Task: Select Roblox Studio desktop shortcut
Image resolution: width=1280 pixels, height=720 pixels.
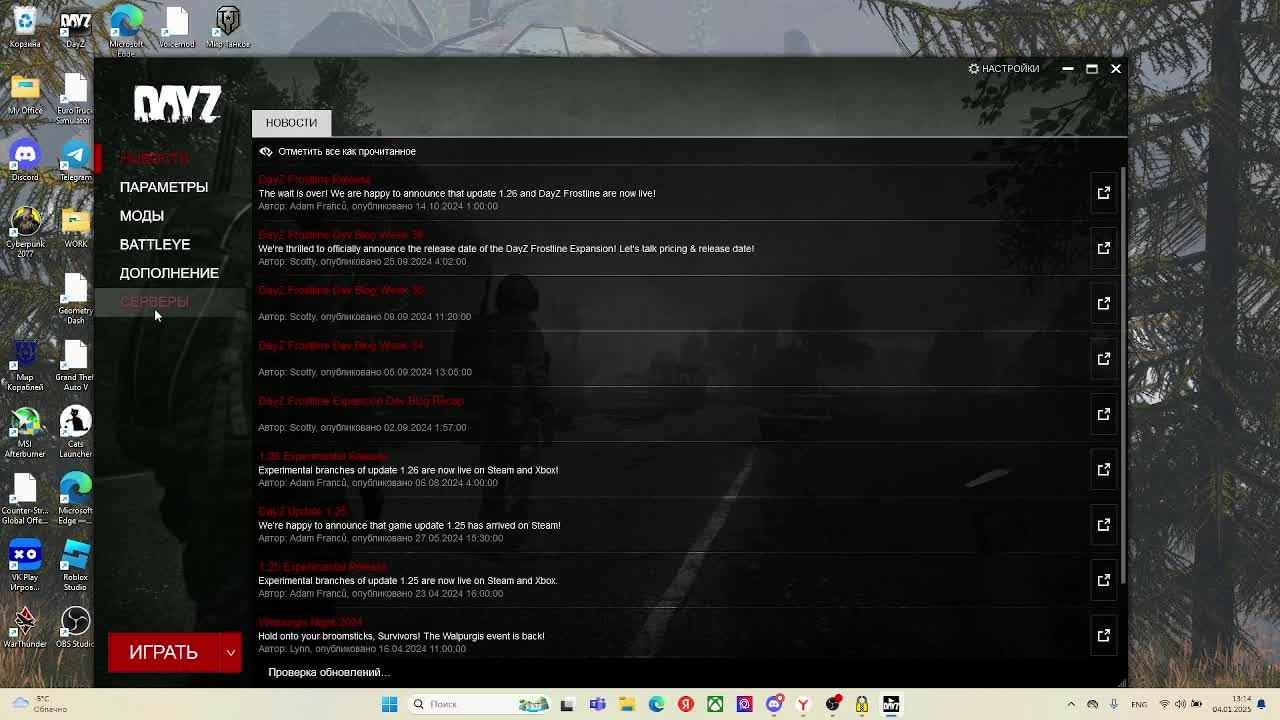Action: [x=75, y=566]
